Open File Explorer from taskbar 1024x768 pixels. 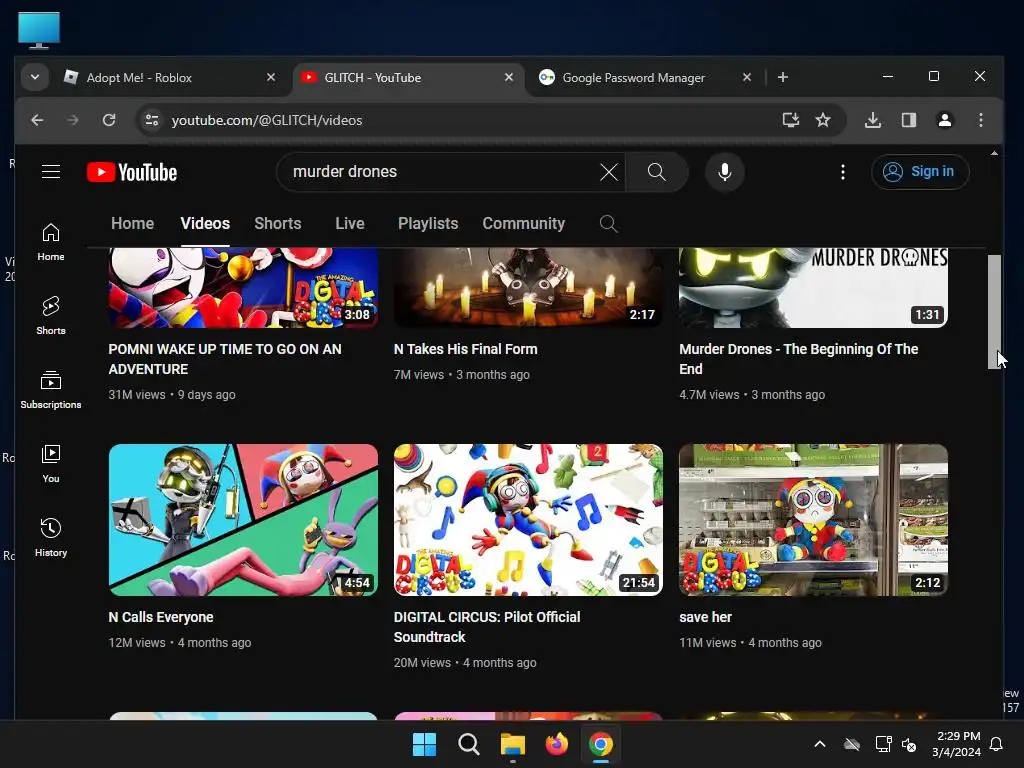coord(513,744)
